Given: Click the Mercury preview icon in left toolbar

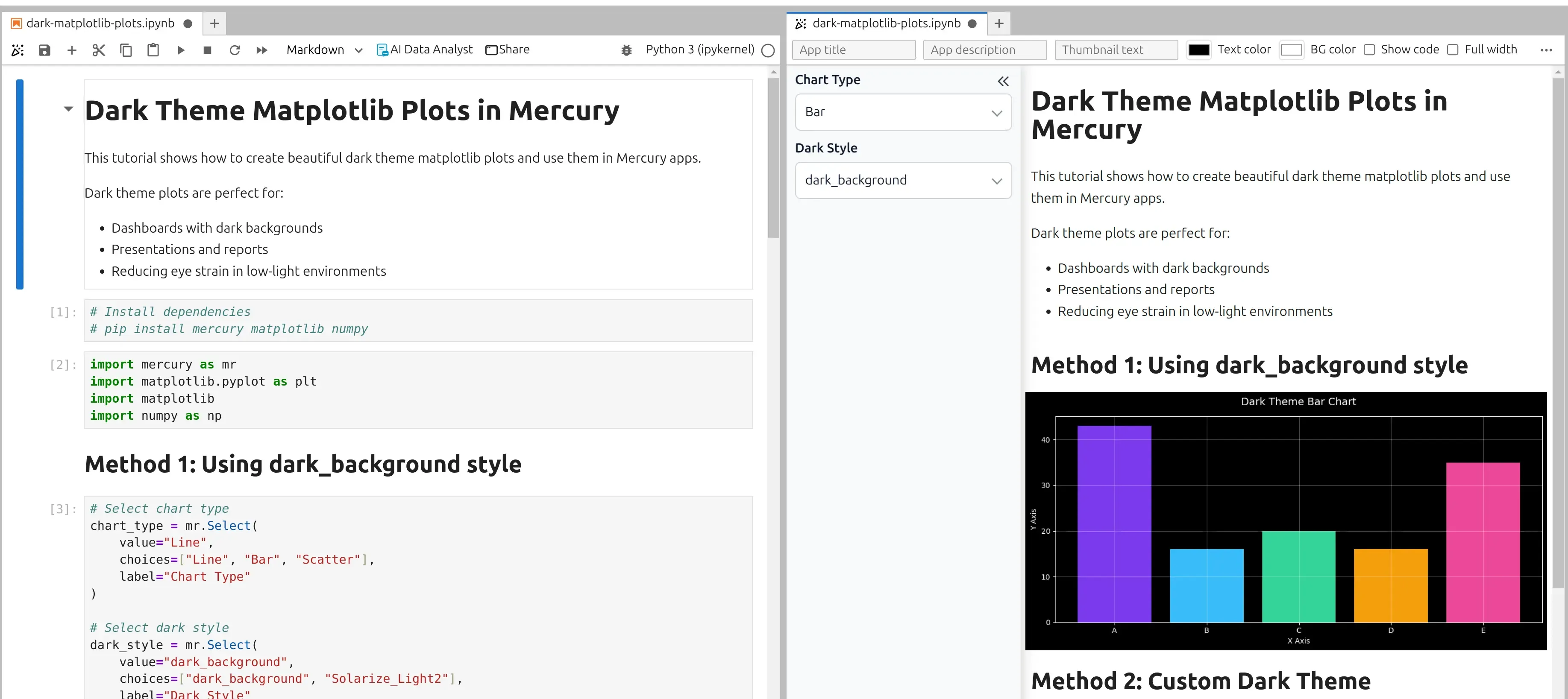Looking at the screenshot, I should (18, 50).
